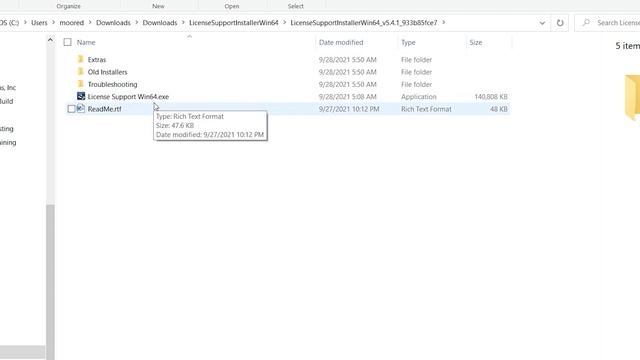Toggle the select-all checkbox in header
The image size is (640, 360).
coord(67,42)
